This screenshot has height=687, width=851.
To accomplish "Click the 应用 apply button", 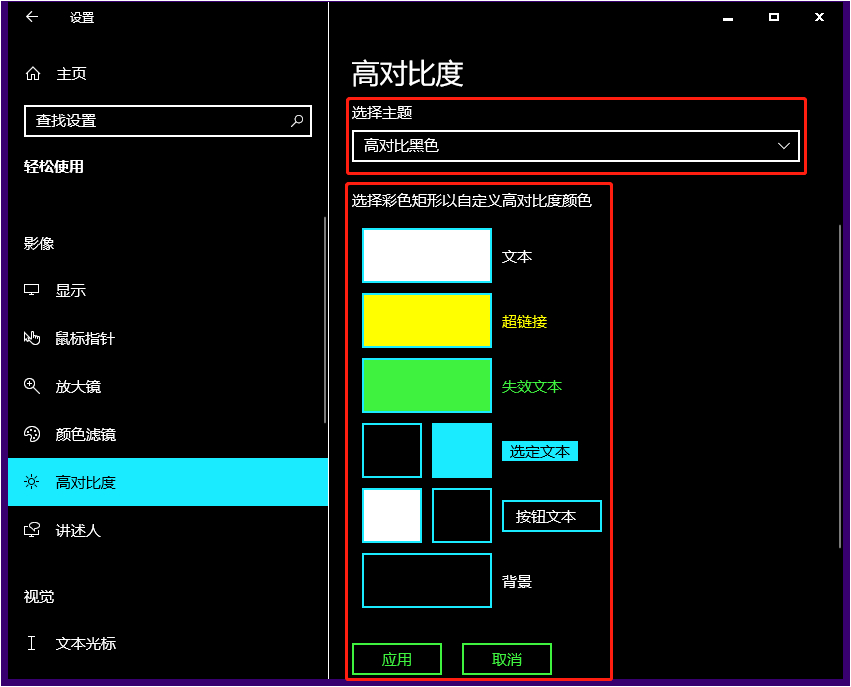I will click(397, 658).
